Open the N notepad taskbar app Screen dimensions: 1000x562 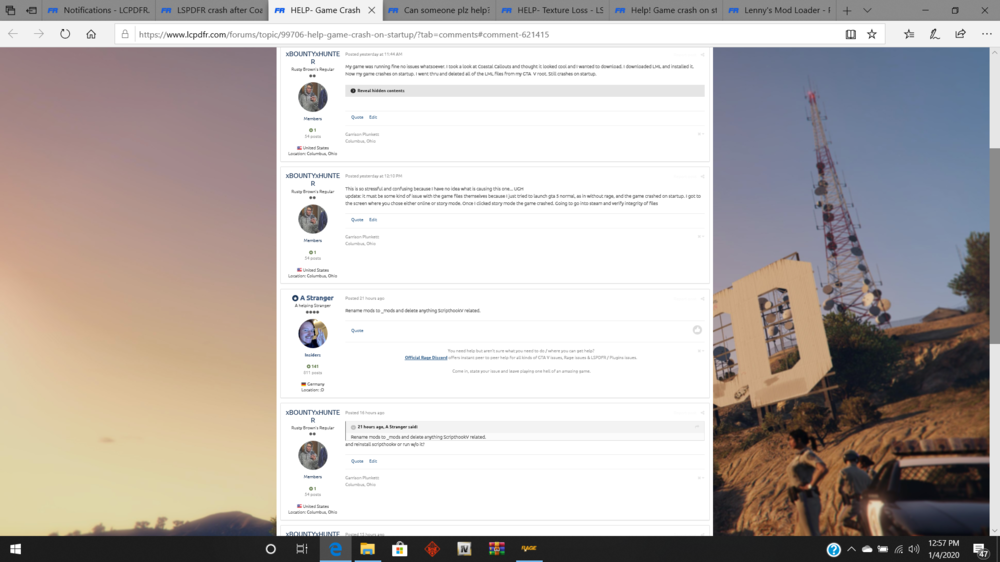click(x=464, y=549)
